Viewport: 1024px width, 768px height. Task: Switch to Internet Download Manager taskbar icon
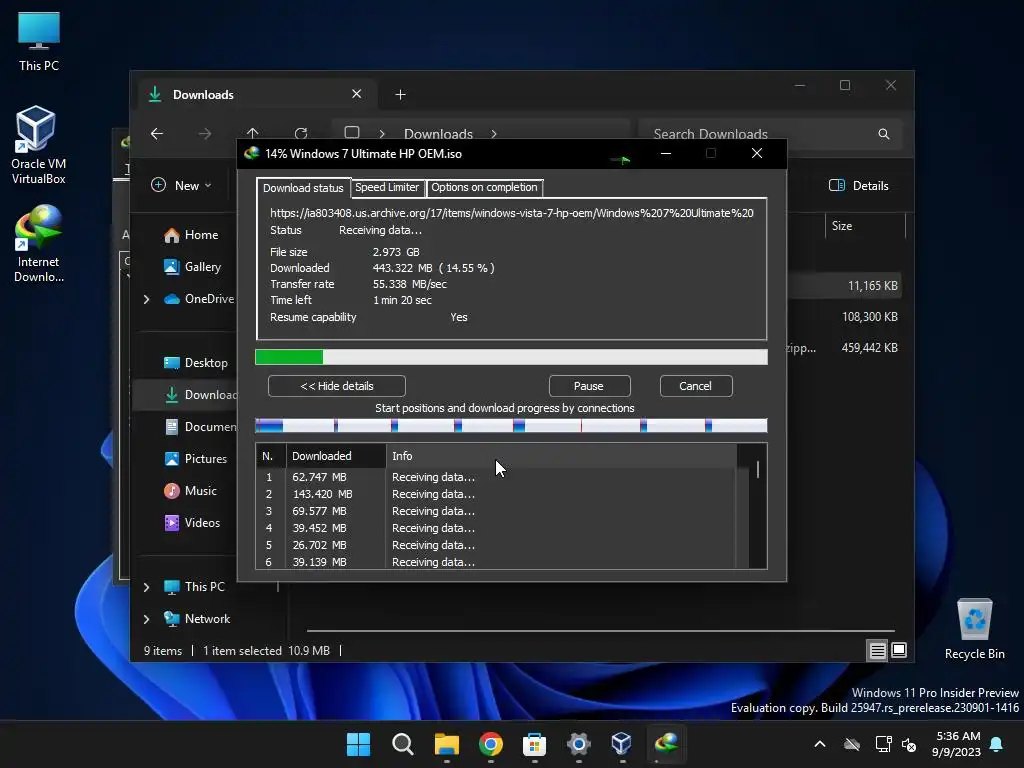point(666,744)
